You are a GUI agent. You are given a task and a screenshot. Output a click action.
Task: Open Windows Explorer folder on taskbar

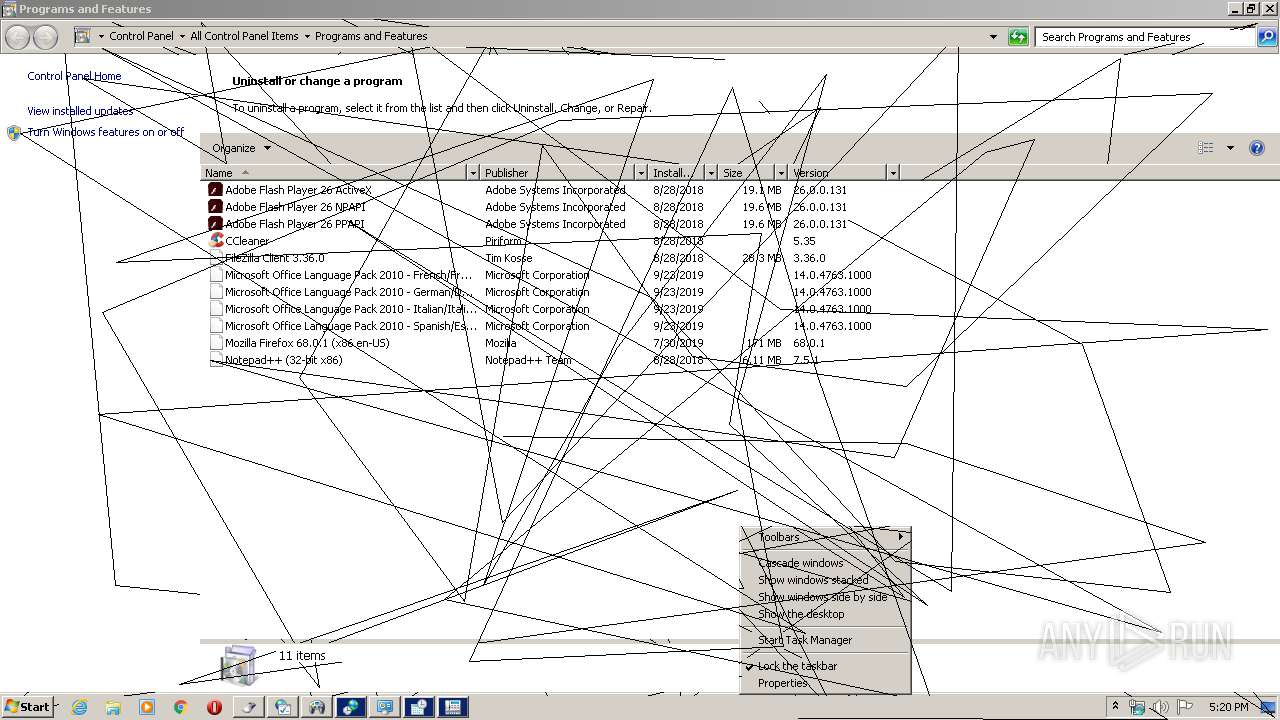click(113, 707)
